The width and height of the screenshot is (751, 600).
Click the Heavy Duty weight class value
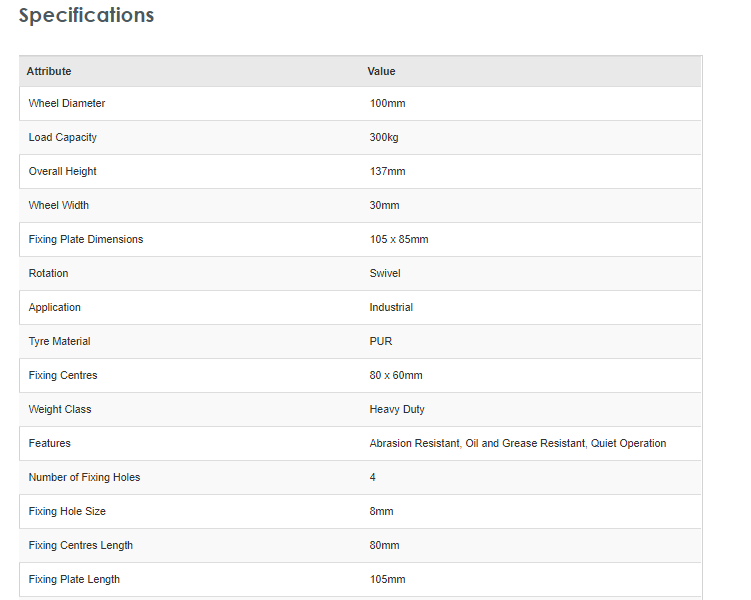click(x=397, y=409)
